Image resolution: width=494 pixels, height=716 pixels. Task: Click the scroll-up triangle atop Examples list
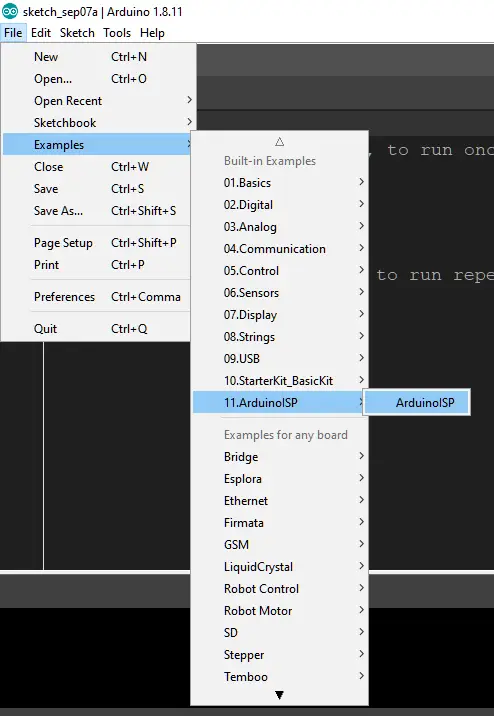[x=279, y=142]
